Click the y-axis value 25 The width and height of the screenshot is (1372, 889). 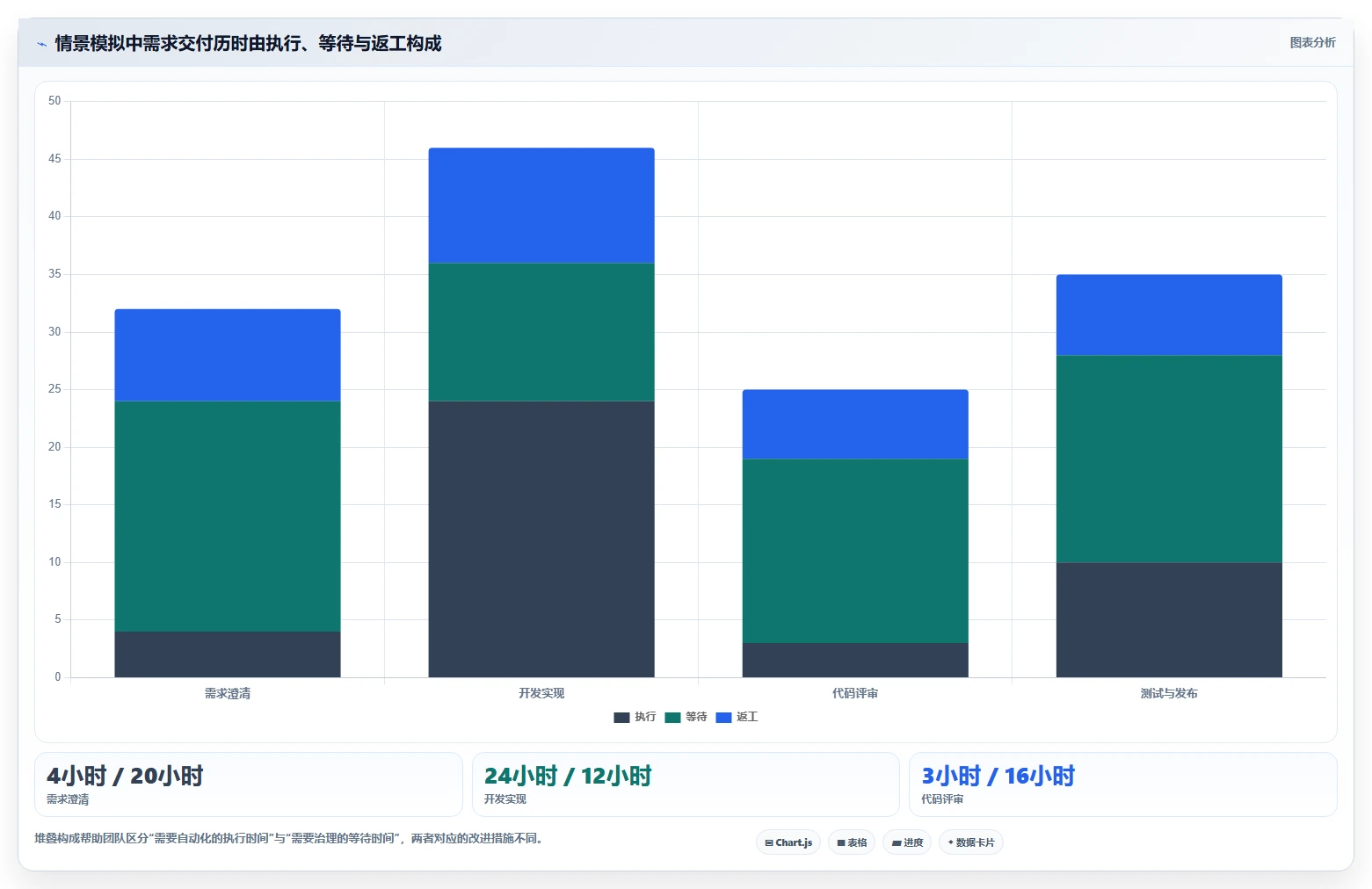click(x=54, y=389)
